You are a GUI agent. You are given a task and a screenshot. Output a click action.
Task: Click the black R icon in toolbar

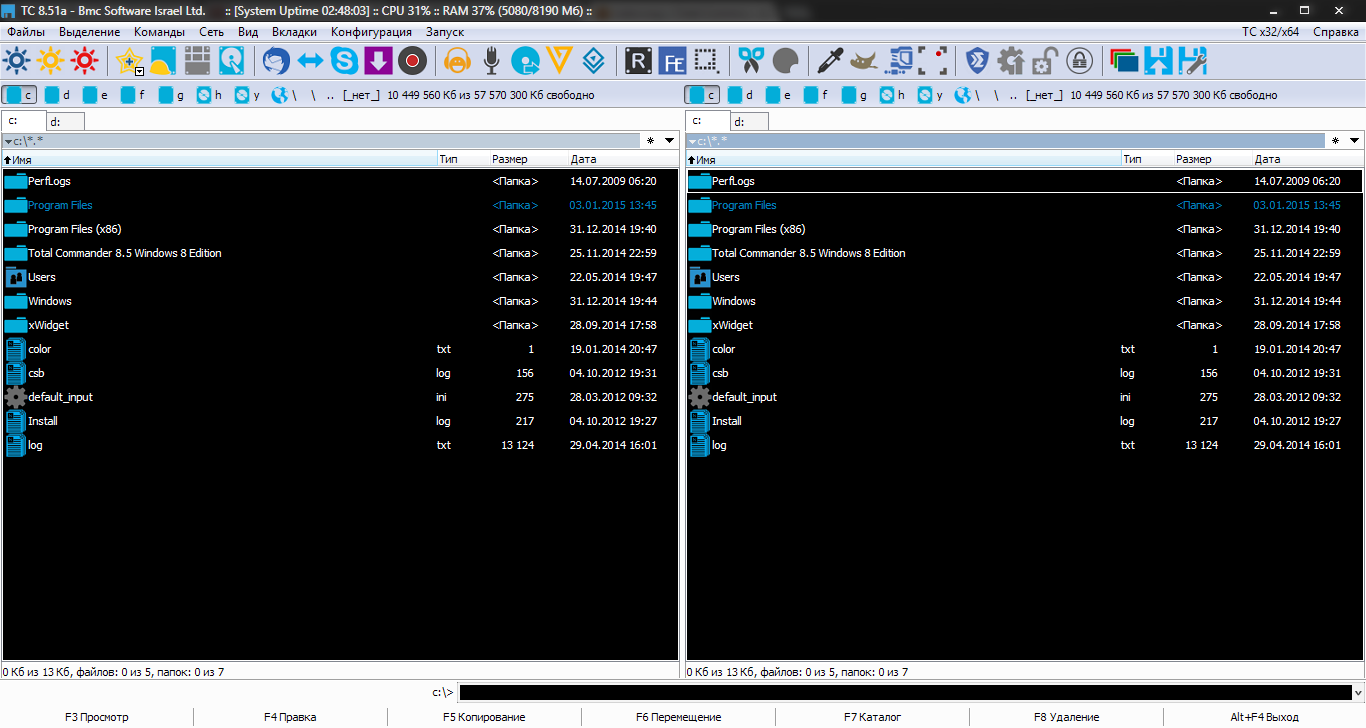click(x=638, y=61)
